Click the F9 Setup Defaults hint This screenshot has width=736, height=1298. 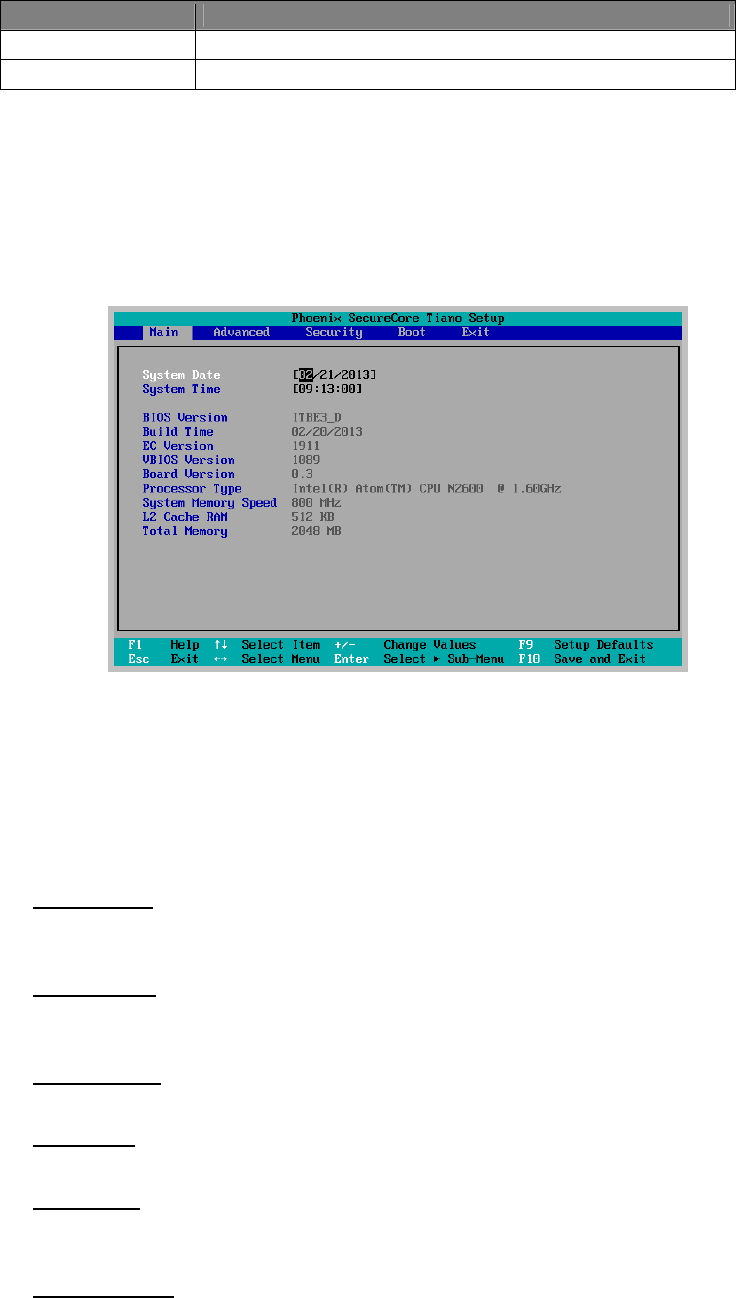coord(586,645)
